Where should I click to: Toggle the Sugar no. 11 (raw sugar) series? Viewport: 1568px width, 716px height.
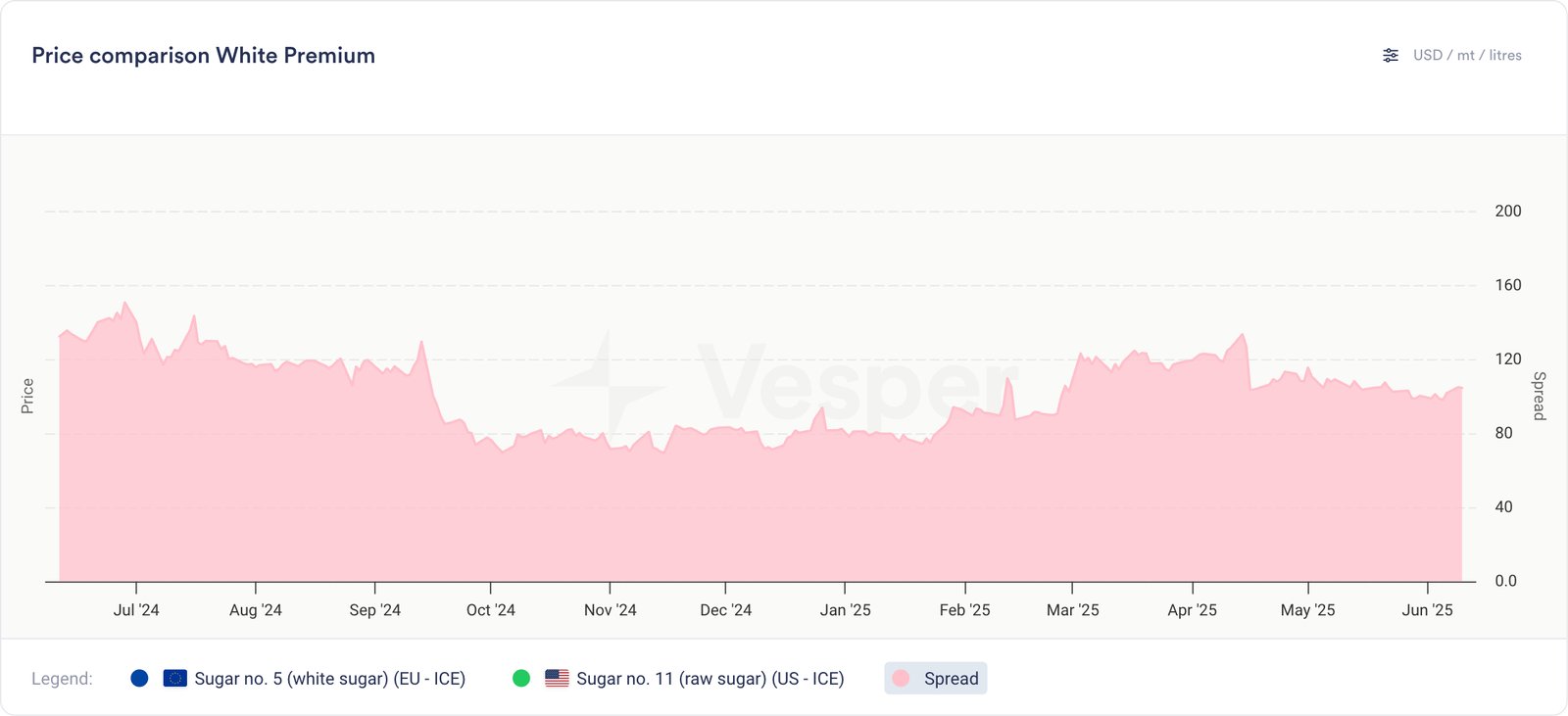[x=710, y=679]
